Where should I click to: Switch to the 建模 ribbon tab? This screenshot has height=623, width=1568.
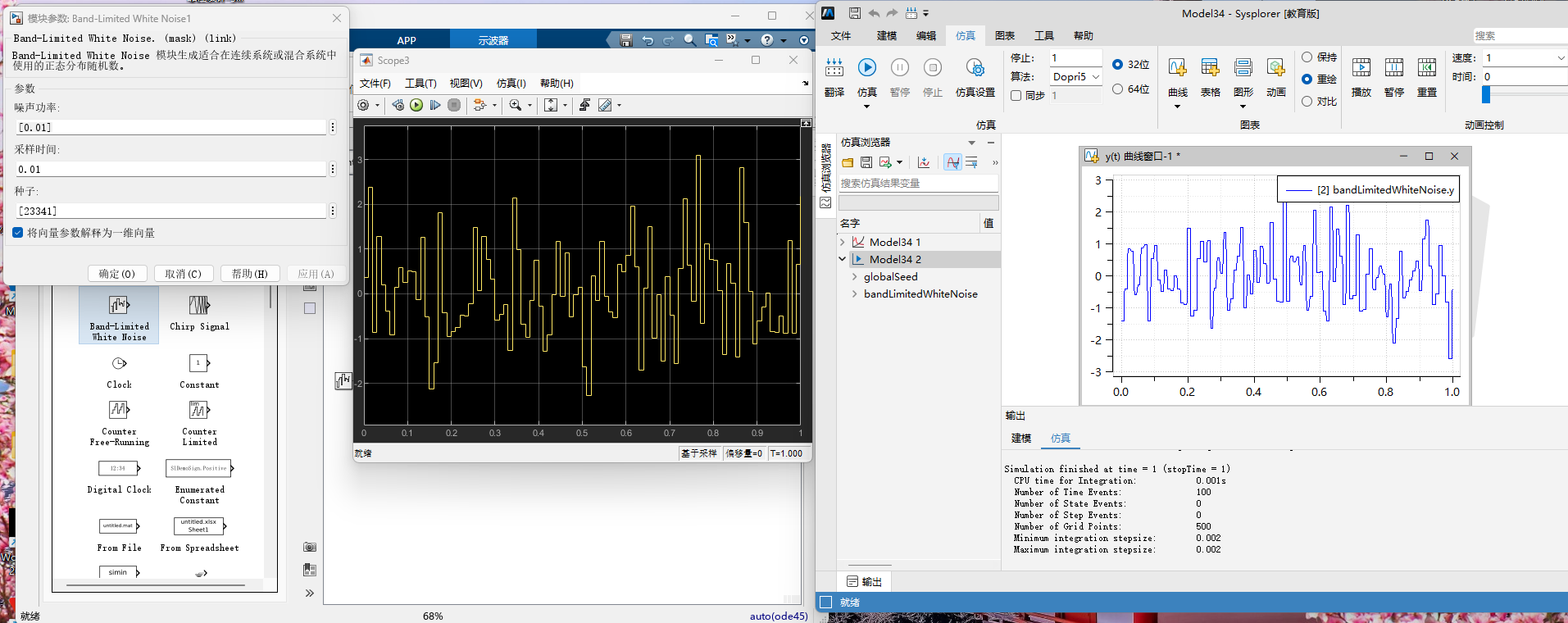(887, 35)
